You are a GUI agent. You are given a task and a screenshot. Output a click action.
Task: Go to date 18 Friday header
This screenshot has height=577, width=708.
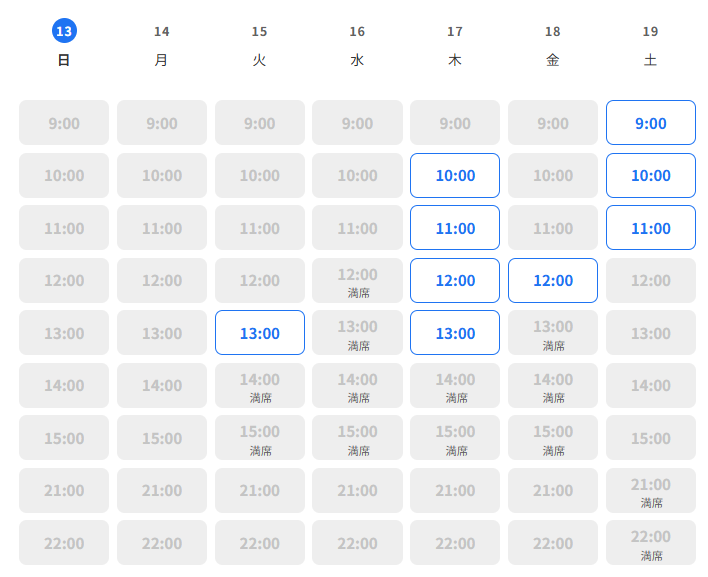point(553,45)
